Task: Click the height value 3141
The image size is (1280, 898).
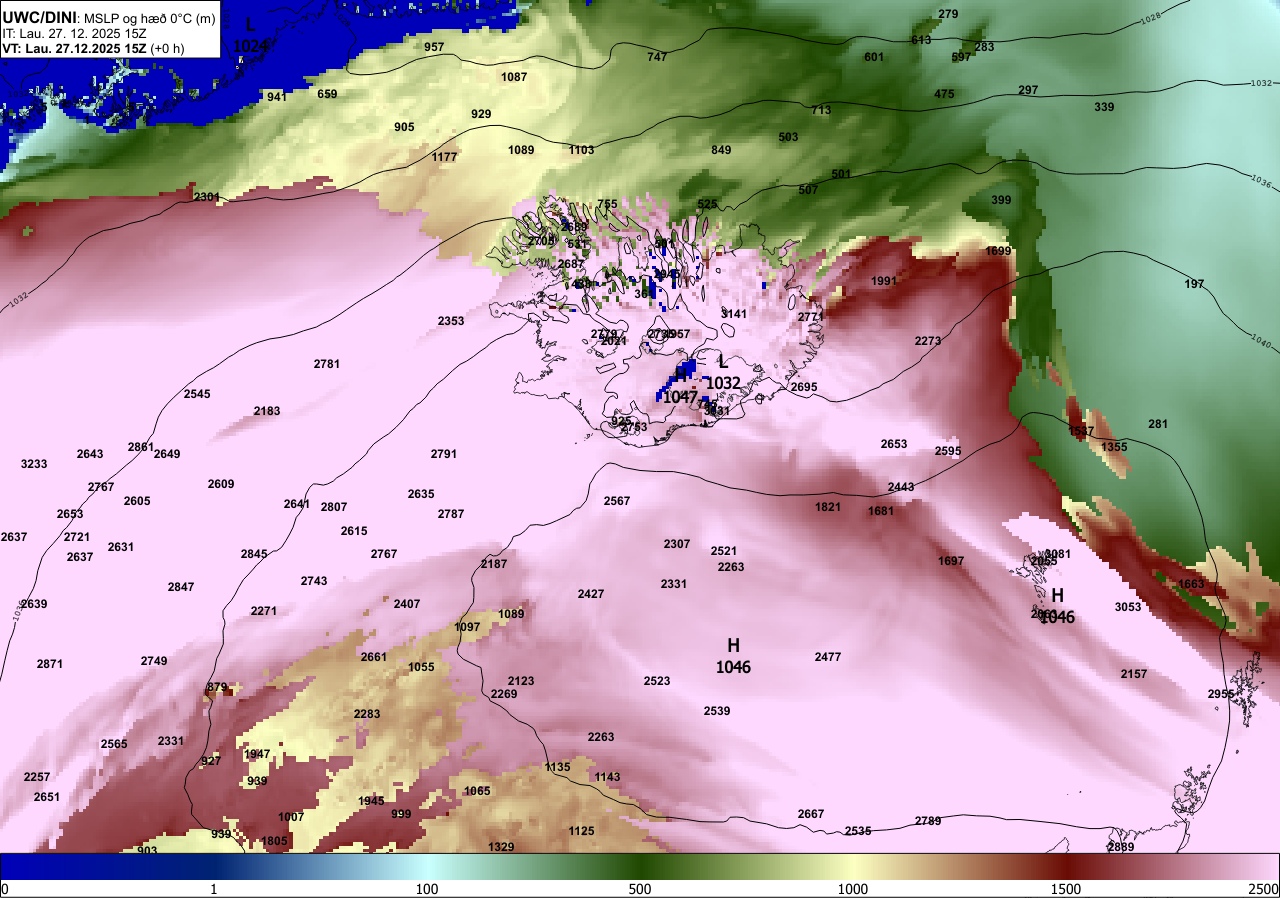Action: (x=734, y=314)
